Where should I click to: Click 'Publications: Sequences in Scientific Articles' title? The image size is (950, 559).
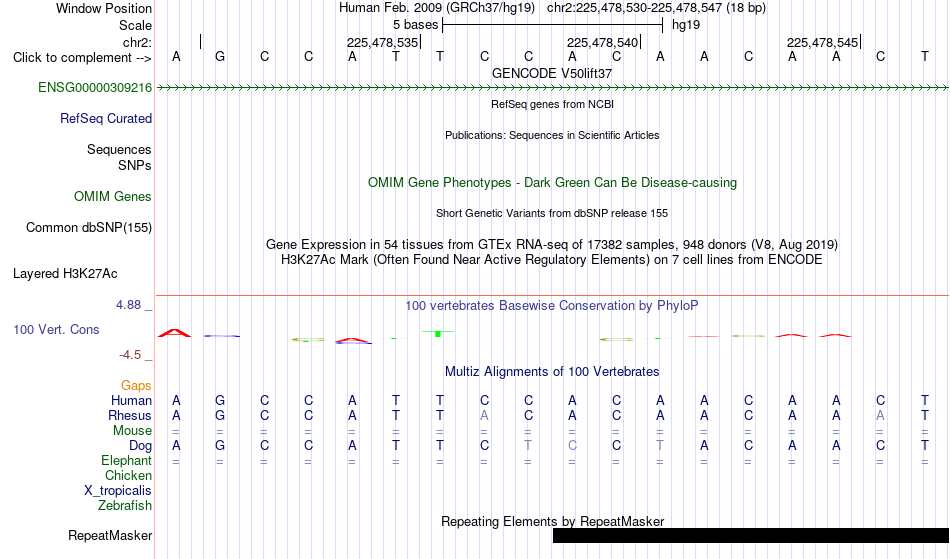click(x=552, y=135)
